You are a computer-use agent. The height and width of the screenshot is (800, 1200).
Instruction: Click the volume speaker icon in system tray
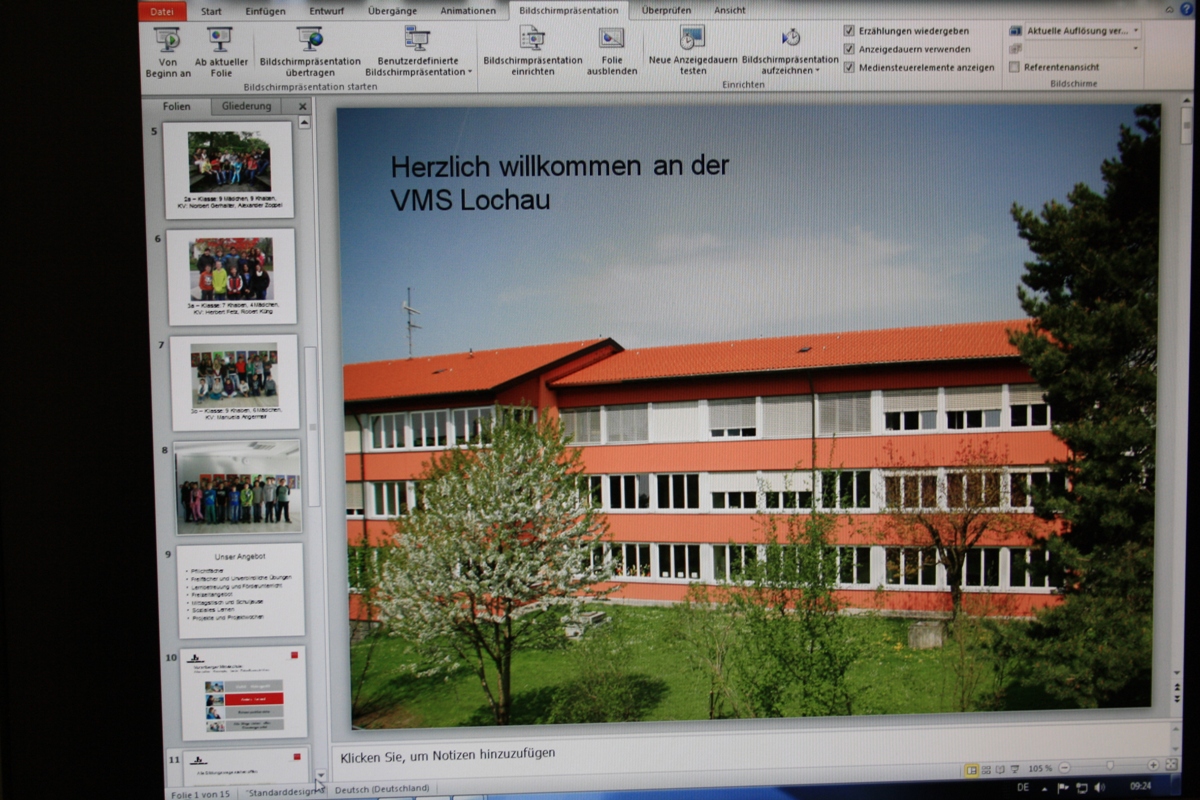coord(1100,788)
